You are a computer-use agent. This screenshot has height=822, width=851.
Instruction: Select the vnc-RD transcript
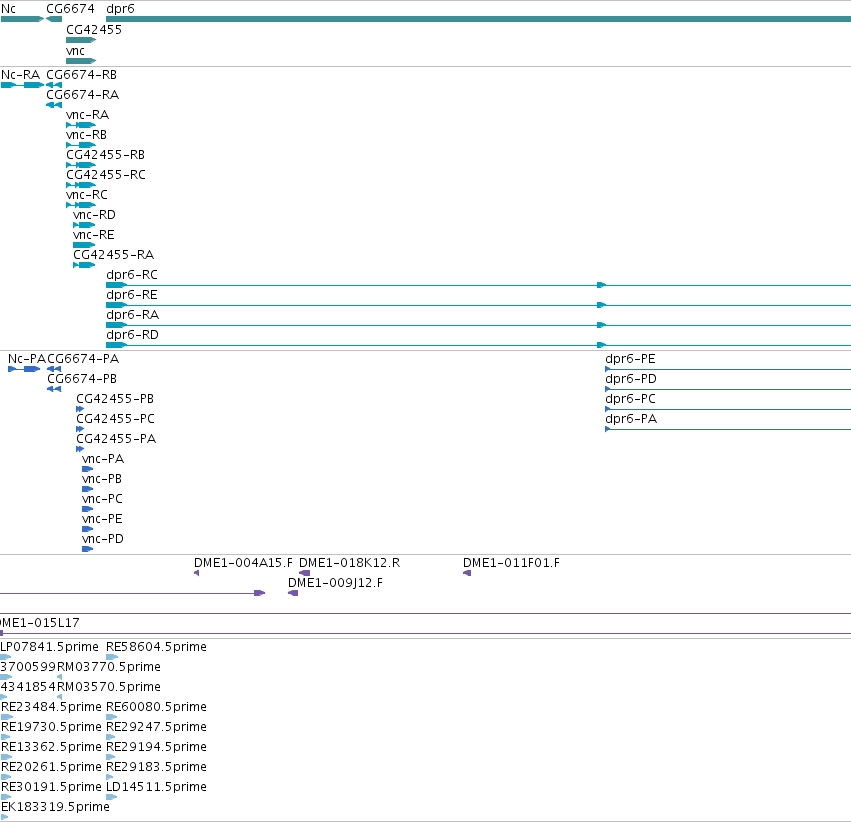click(x=84, y=225)
